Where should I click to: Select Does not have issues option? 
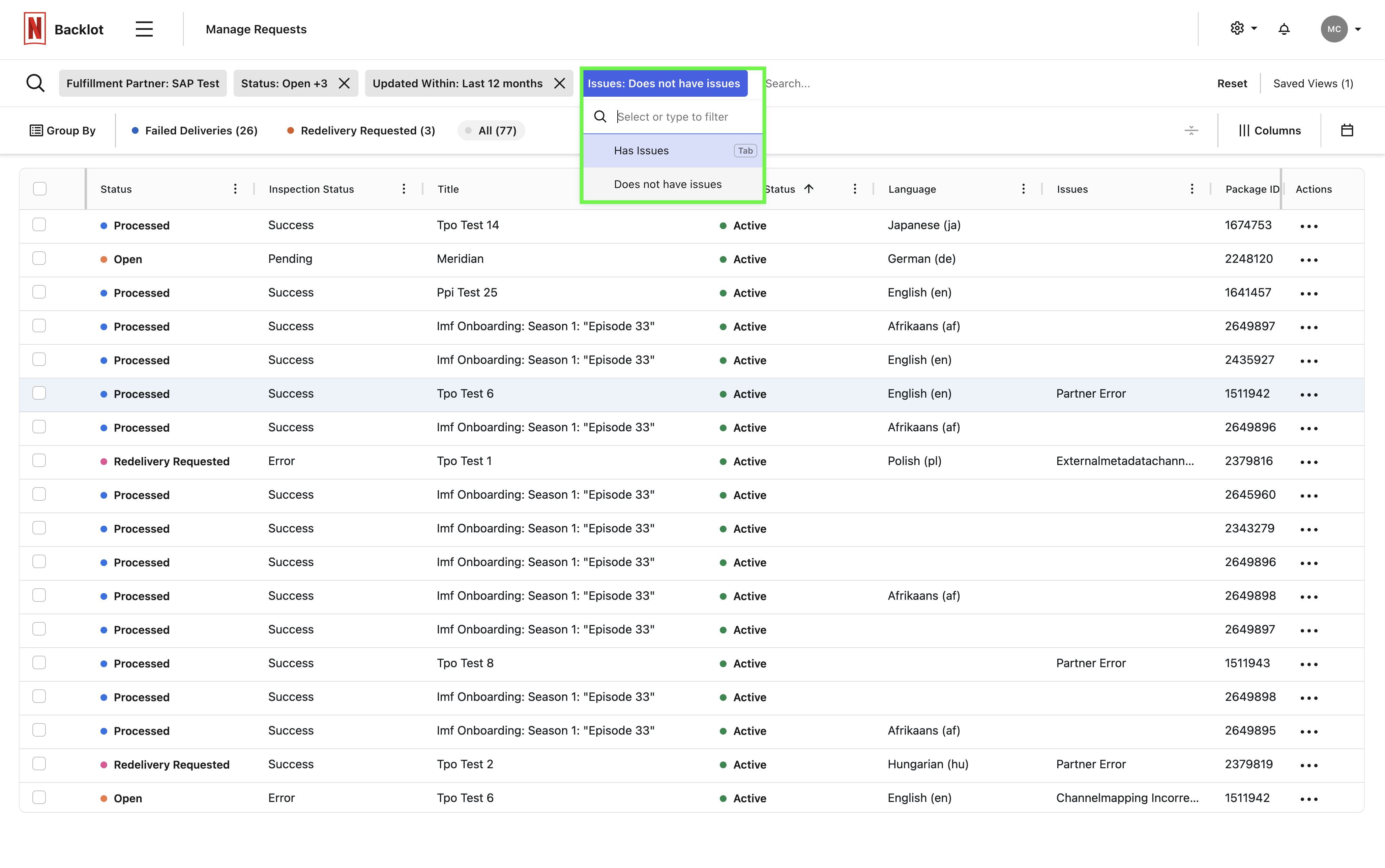click(667, 184)
